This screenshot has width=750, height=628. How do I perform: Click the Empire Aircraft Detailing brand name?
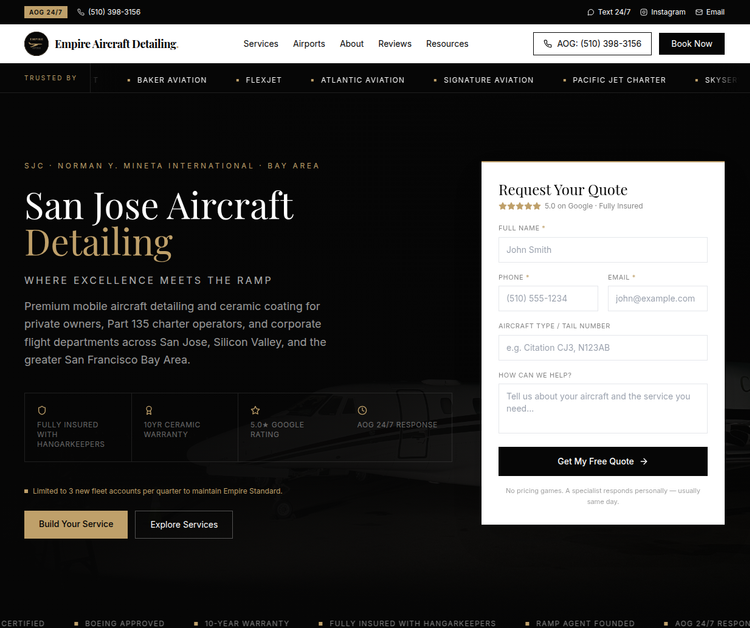tap(116, 44)
